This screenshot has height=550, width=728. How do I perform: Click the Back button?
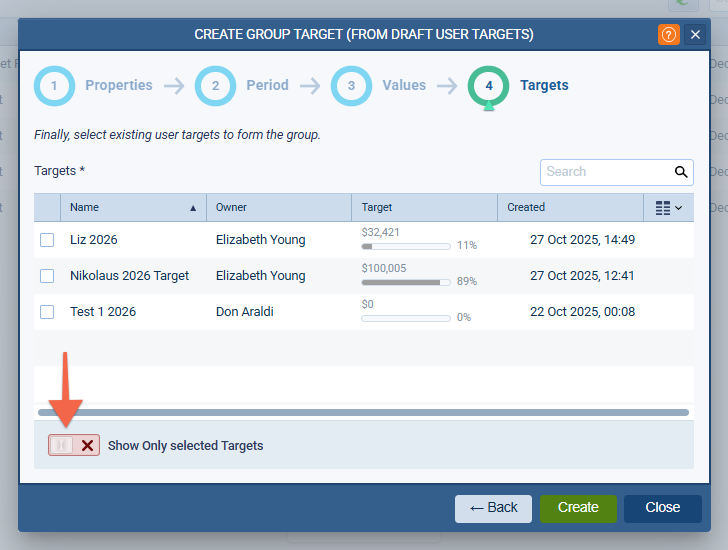pos(493,508)
